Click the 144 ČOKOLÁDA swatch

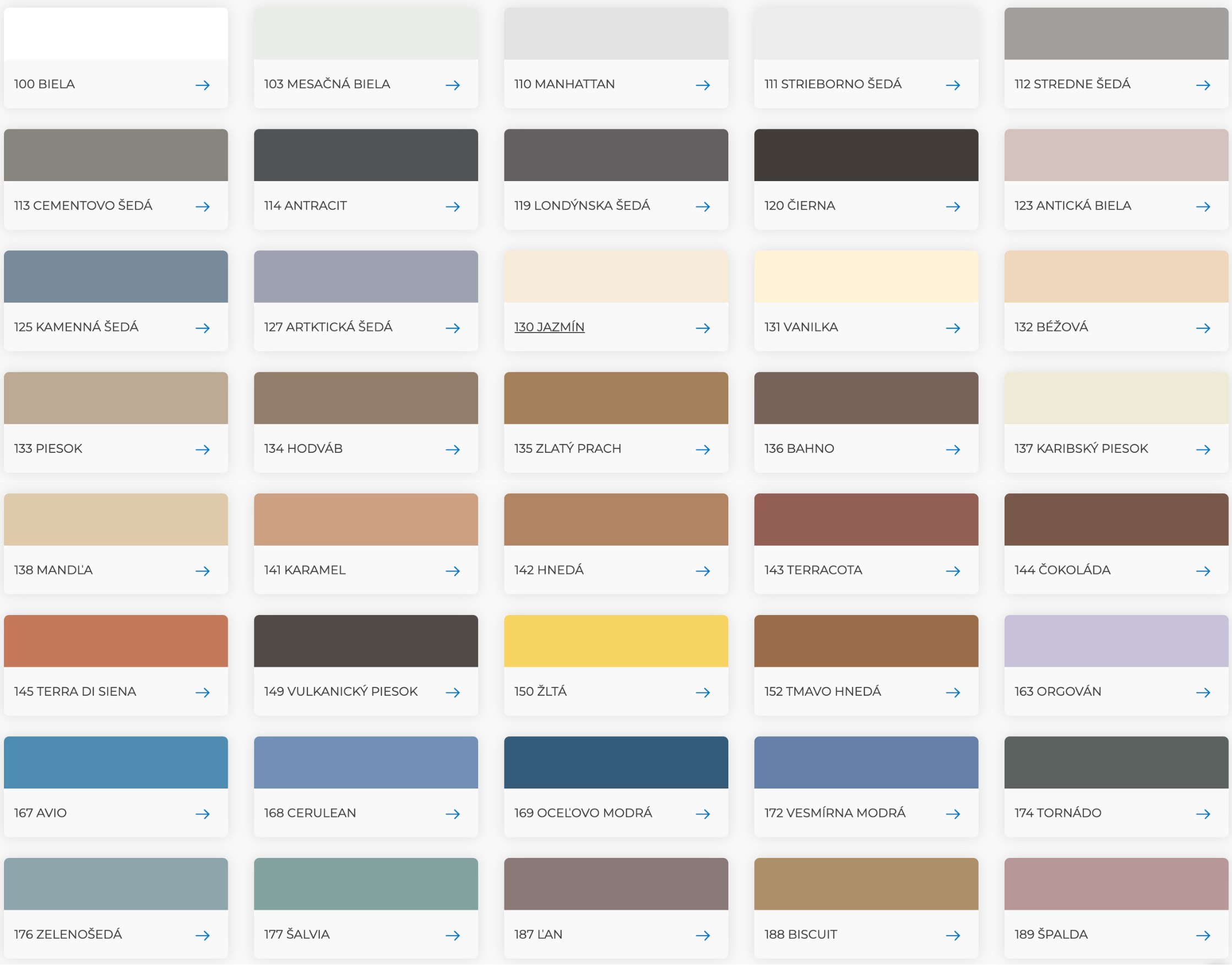[1117, 520]
